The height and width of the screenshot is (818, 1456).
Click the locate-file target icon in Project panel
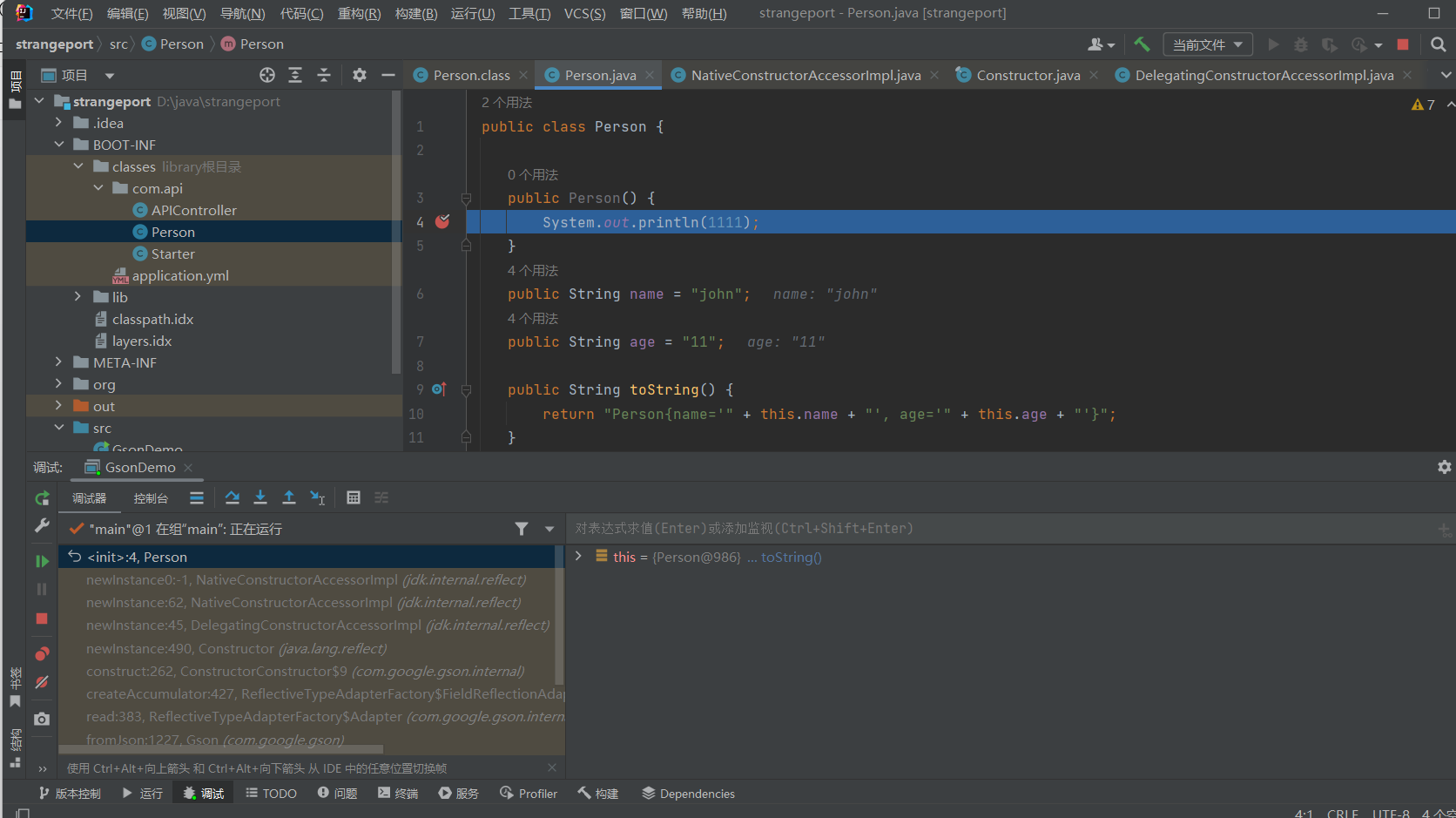(267, 75)
